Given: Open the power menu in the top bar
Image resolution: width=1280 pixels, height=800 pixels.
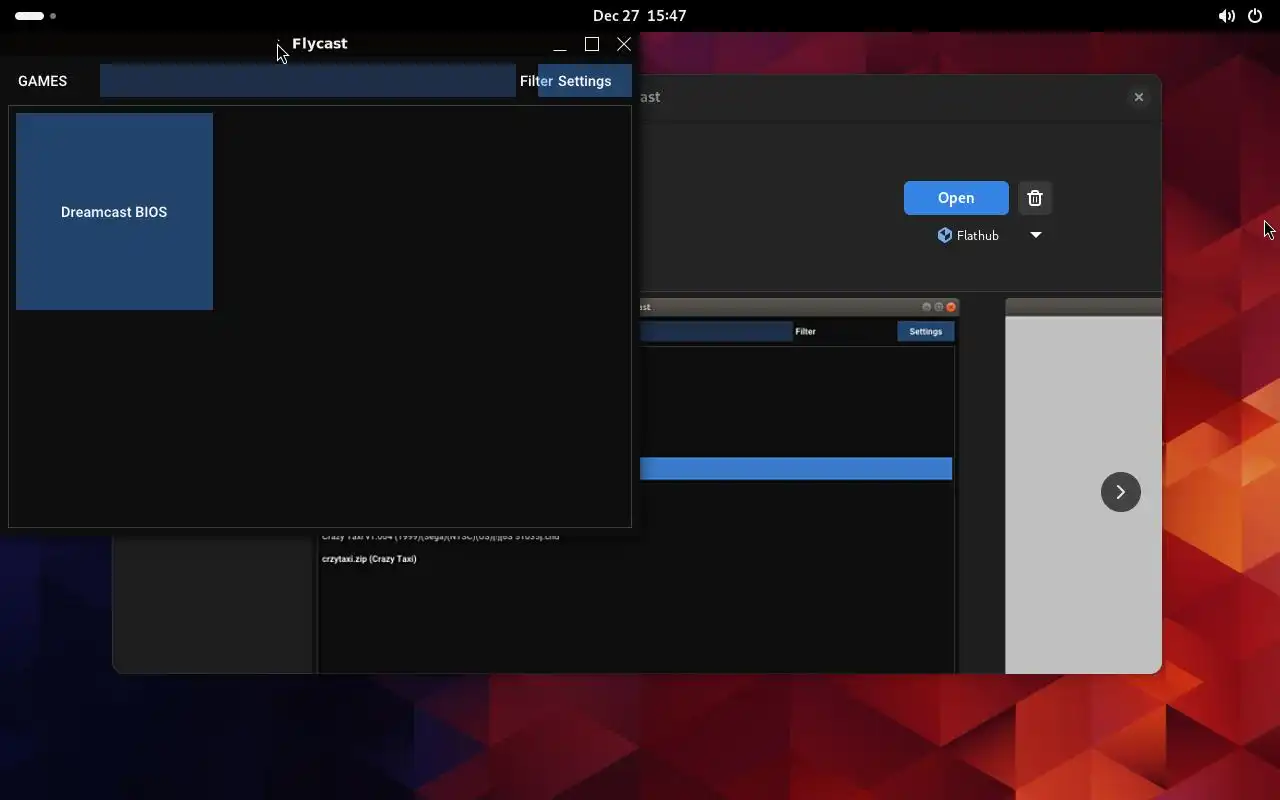Looking at the screenshot, I should click(x=1255, y=16).
